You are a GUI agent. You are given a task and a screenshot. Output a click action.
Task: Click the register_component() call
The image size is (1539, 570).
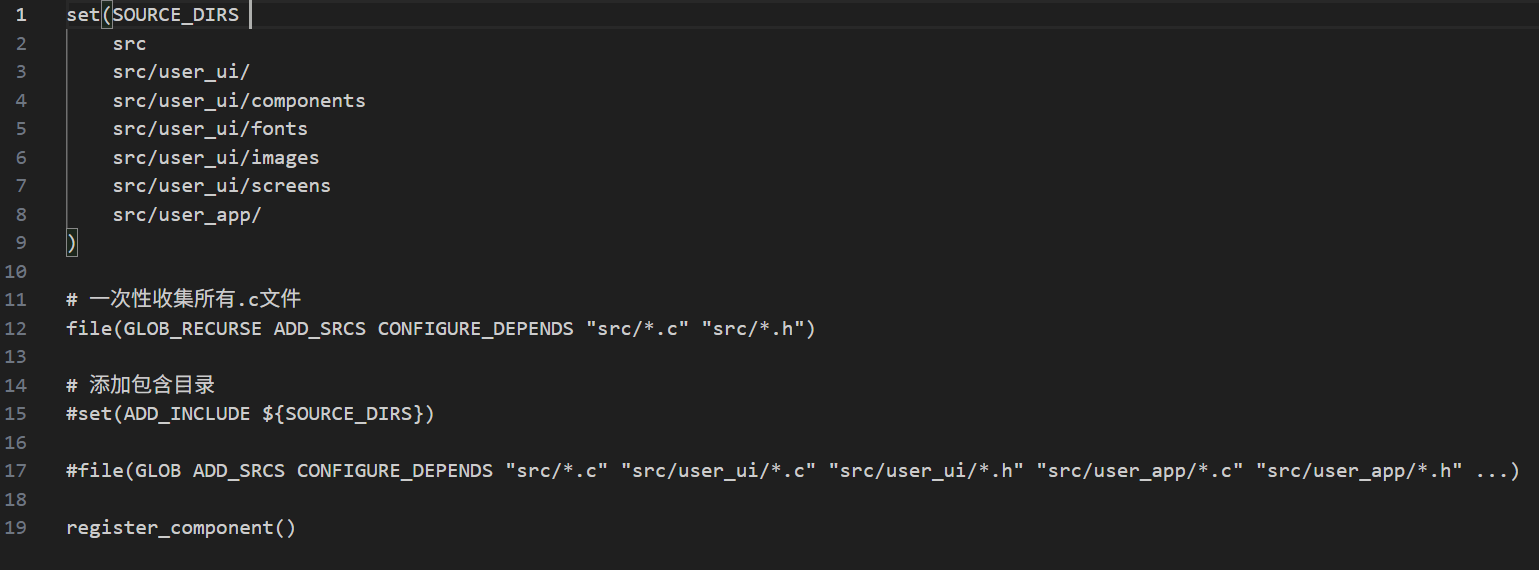[181, 528]
